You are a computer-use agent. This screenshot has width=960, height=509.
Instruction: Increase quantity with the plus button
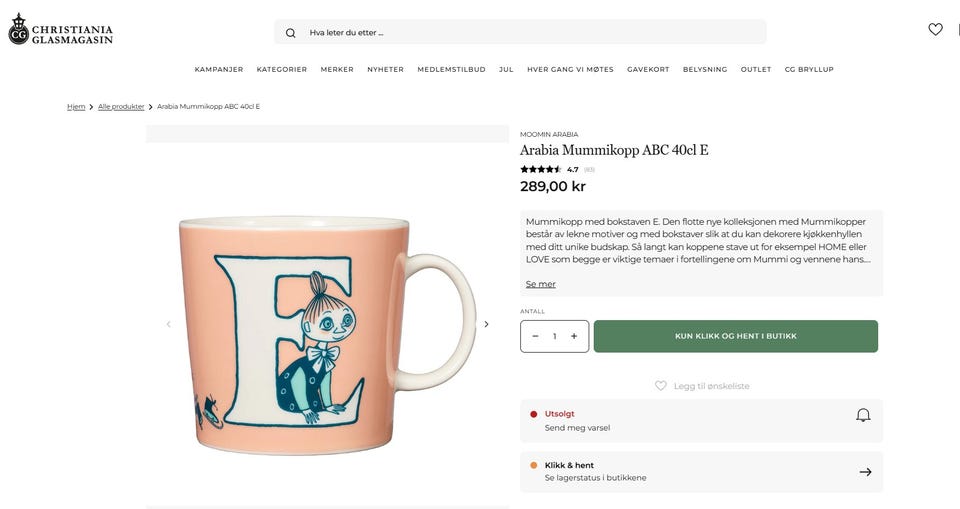(574, 336)
